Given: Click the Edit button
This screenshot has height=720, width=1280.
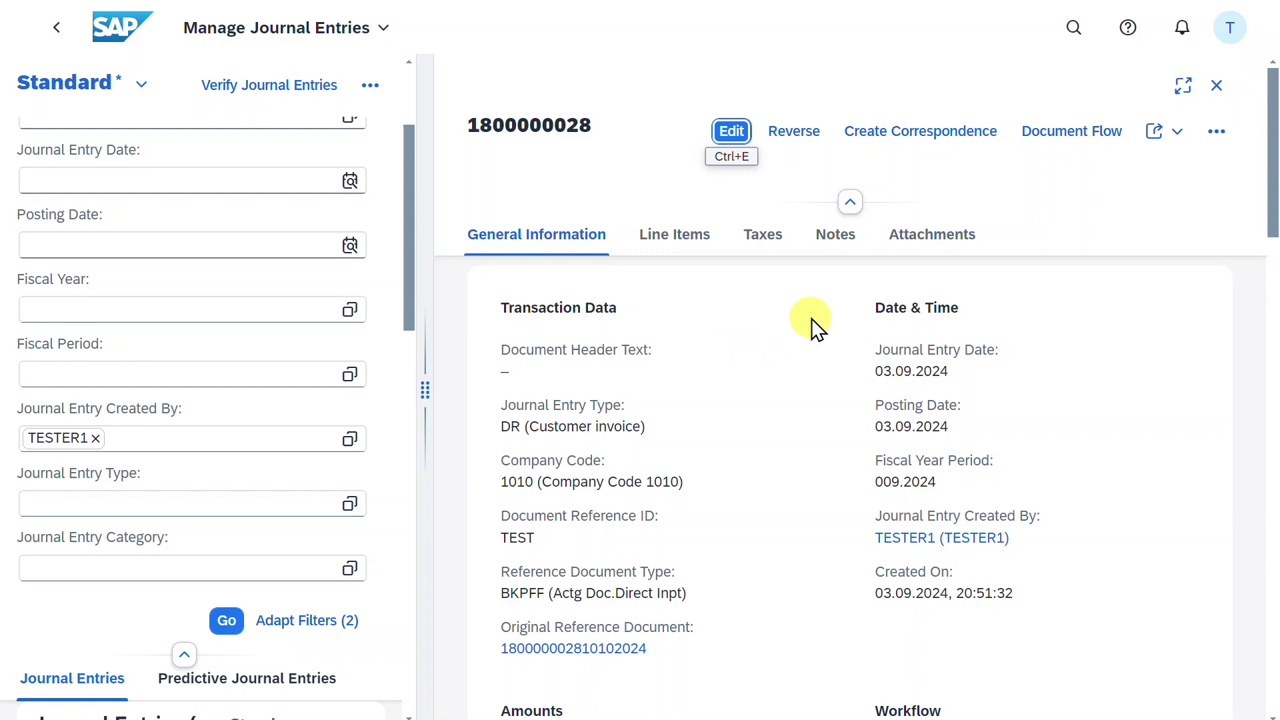Looking at the screenshot, I should click(731, 131).
